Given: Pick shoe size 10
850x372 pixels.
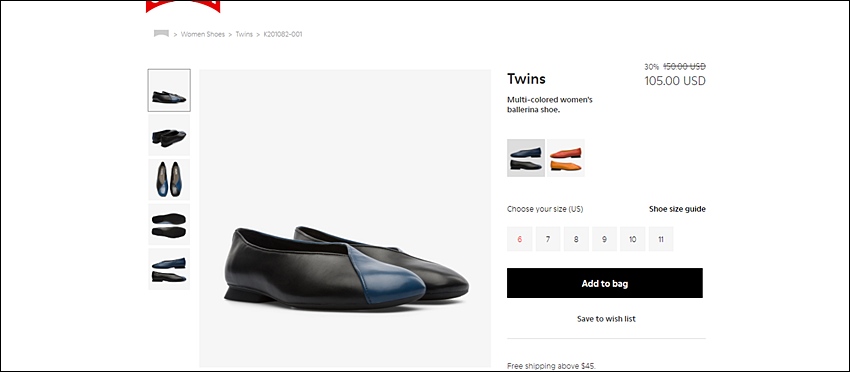Looking at the screenshot, I should (x=633, y=239).
